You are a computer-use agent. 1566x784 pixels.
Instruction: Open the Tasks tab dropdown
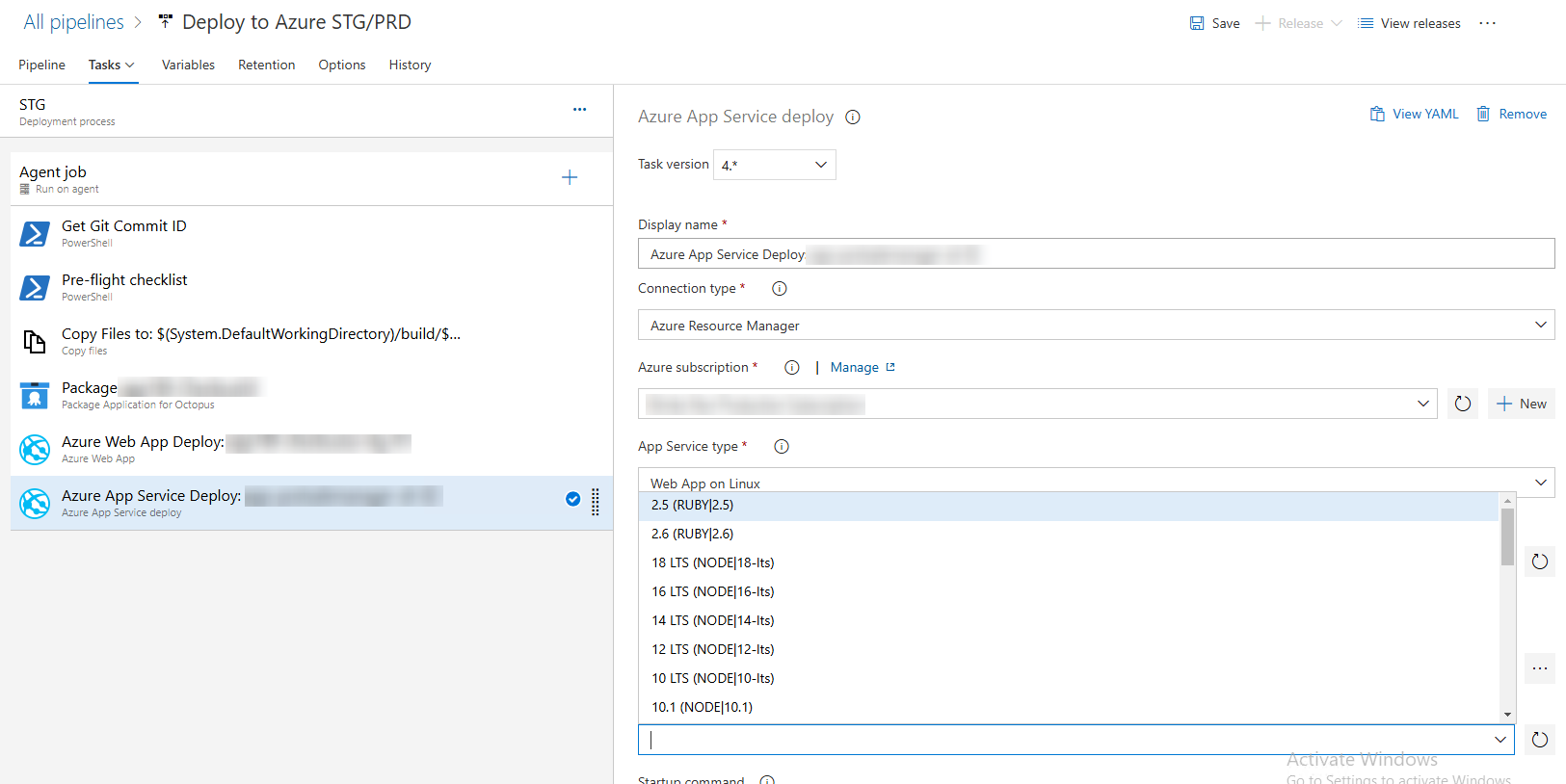click(x=112, y=65)
